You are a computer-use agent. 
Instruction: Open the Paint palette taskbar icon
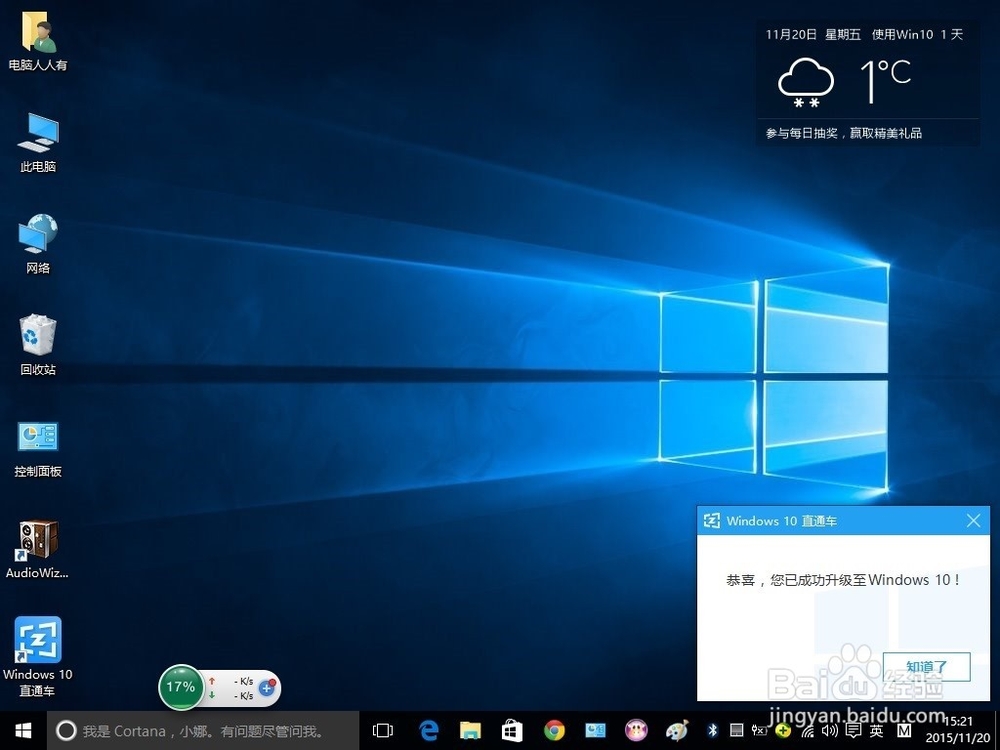click(677, 731)
